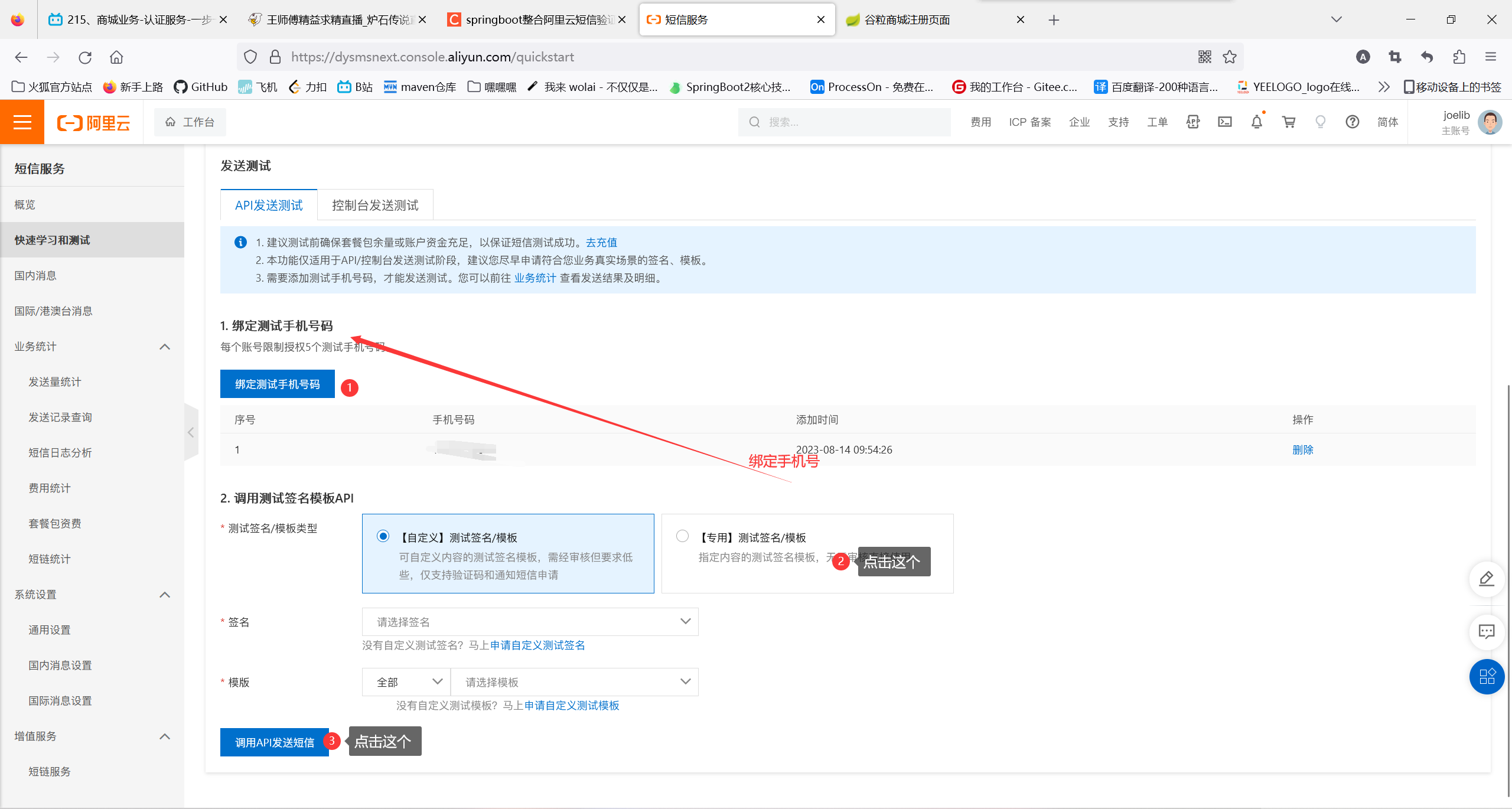Open the browser home page

pos(116,57)
